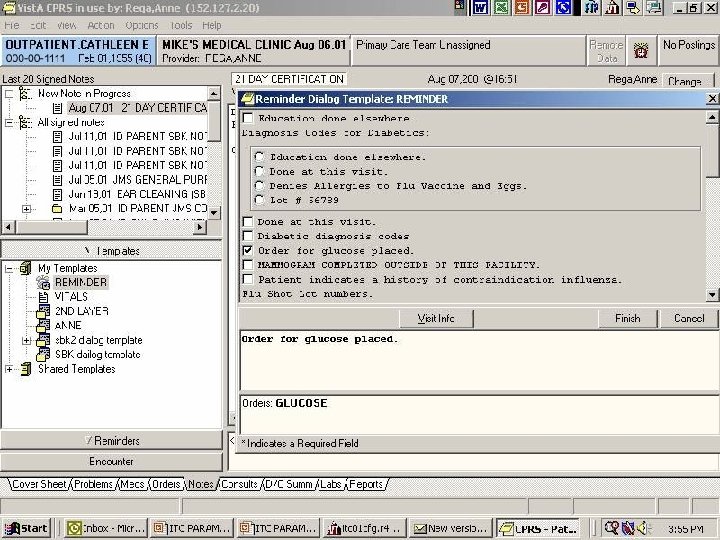This screenshot has height=540, width=720.
Task: Launch PowerPoint from the Office shortcut bar
Action: click(522, 7)
